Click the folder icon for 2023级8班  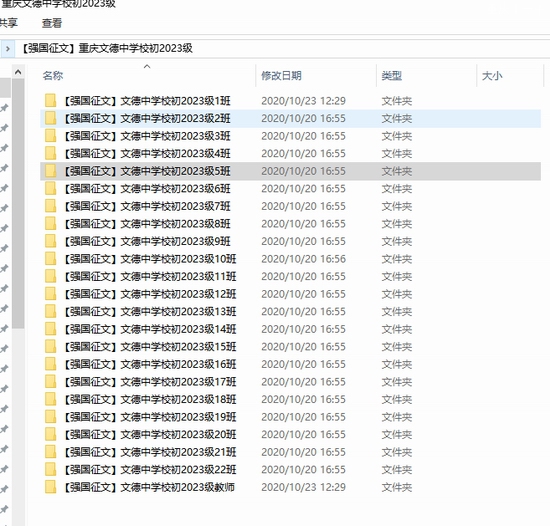coord(51,223)
